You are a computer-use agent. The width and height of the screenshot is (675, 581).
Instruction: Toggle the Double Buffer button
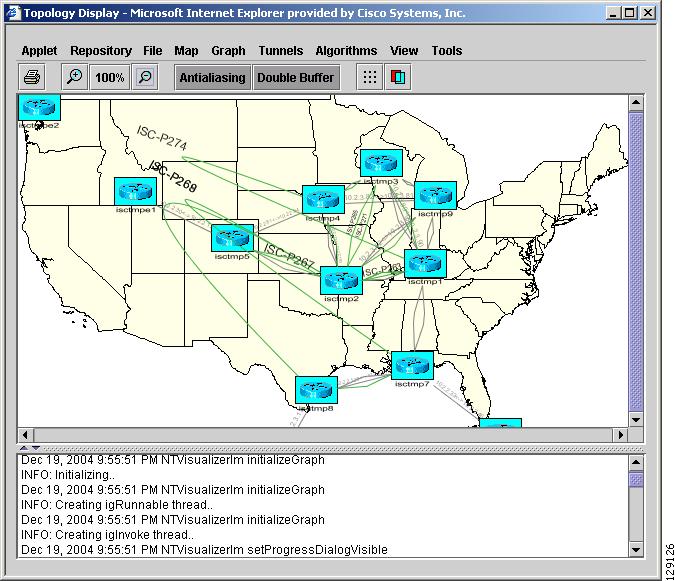[x=296, y=77]
